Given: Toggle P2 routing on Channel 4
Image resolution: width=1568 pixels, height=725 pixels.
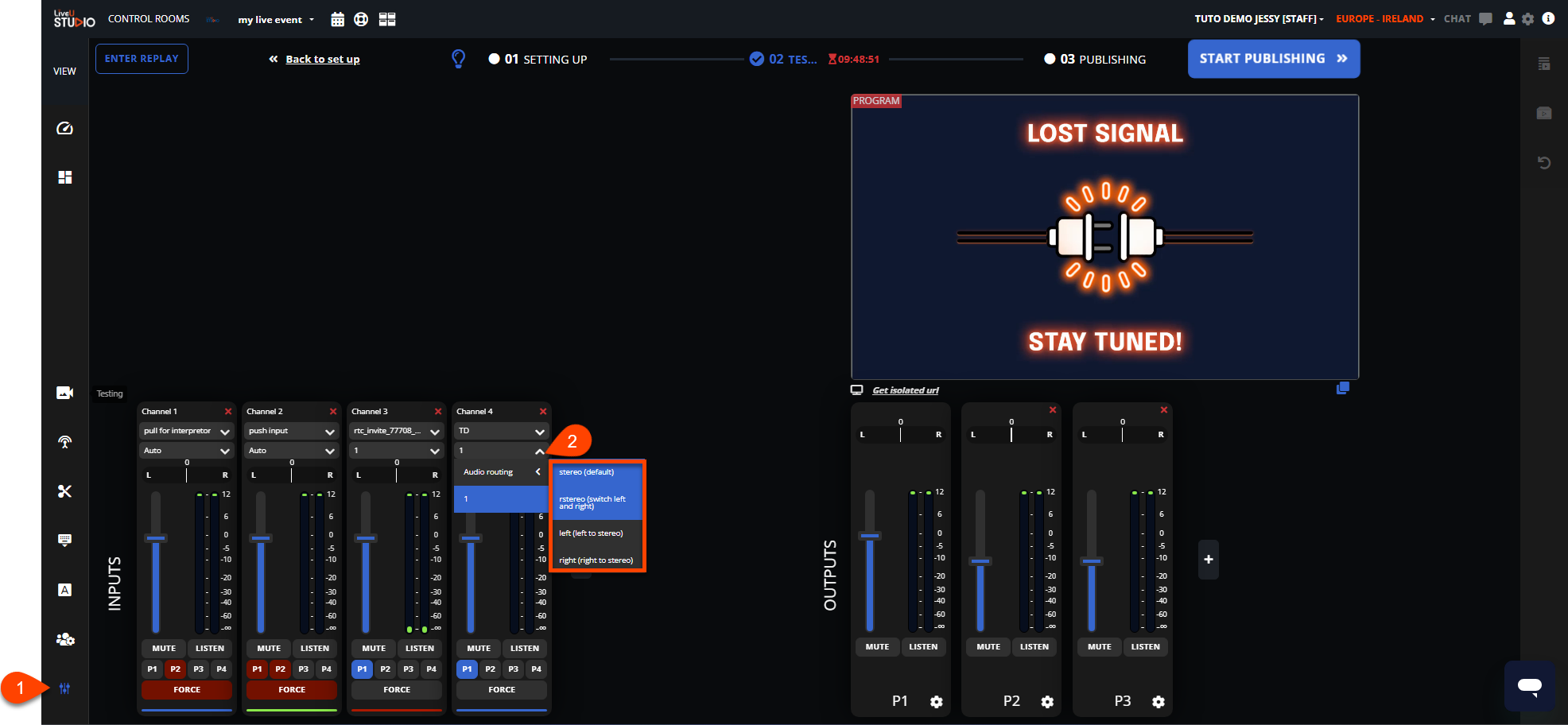Looking at the screenshot, I should pyautogui.click(x=490, y=669).
